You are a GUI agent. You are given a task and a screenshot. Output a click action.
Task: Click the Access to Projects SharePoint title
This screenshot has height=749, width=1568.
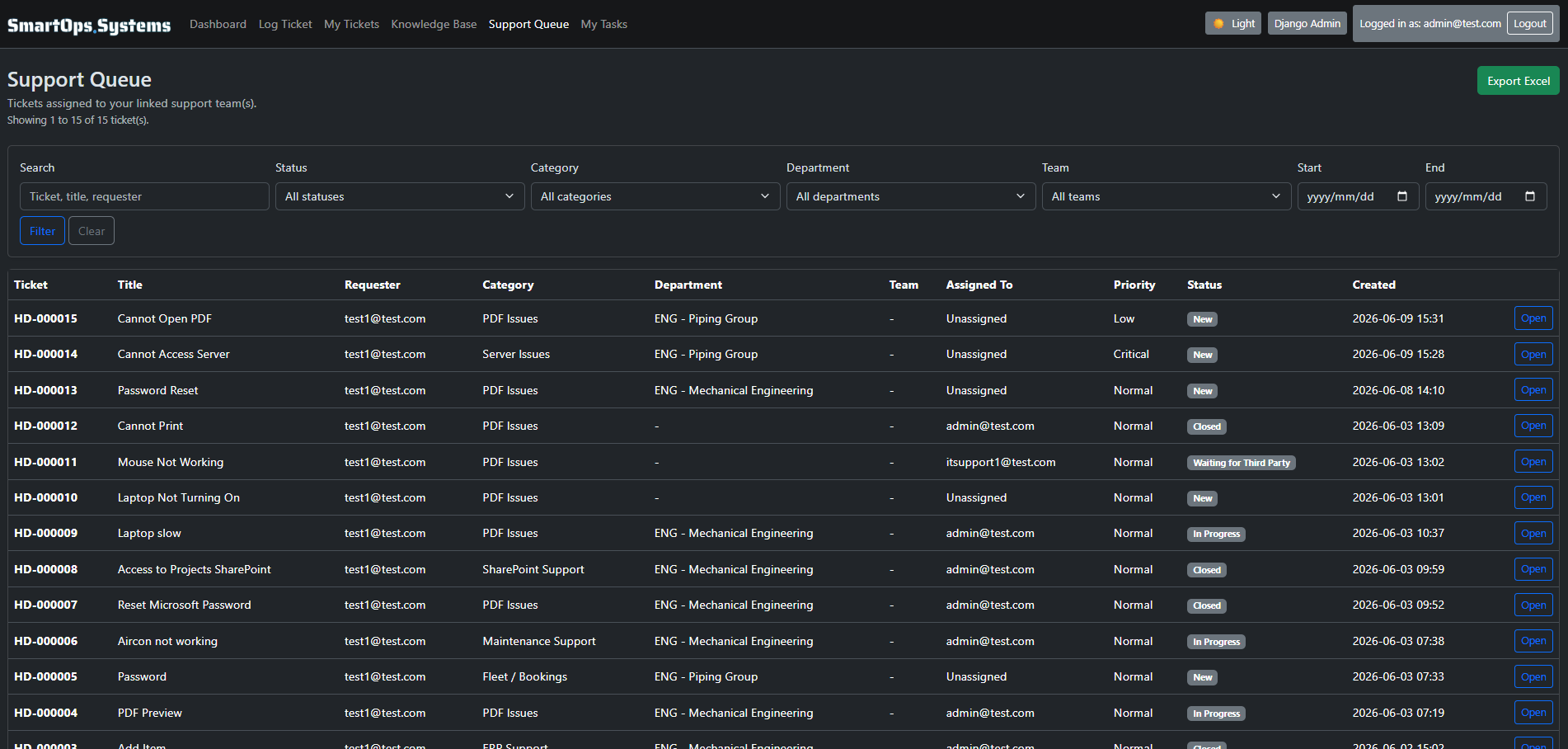[x=195, y=569]
